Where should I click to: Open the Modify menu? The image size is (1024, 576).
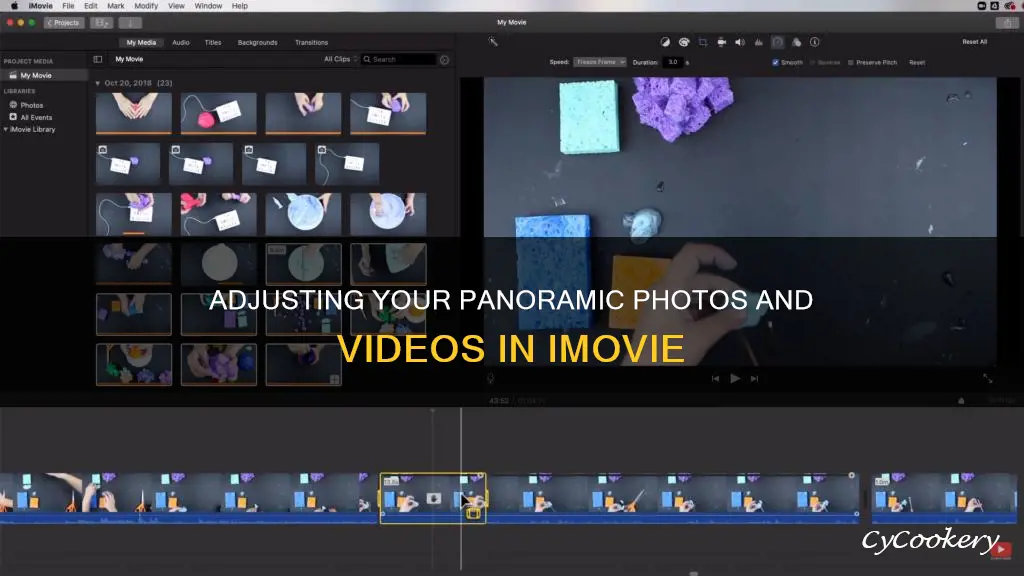(146, 6)
